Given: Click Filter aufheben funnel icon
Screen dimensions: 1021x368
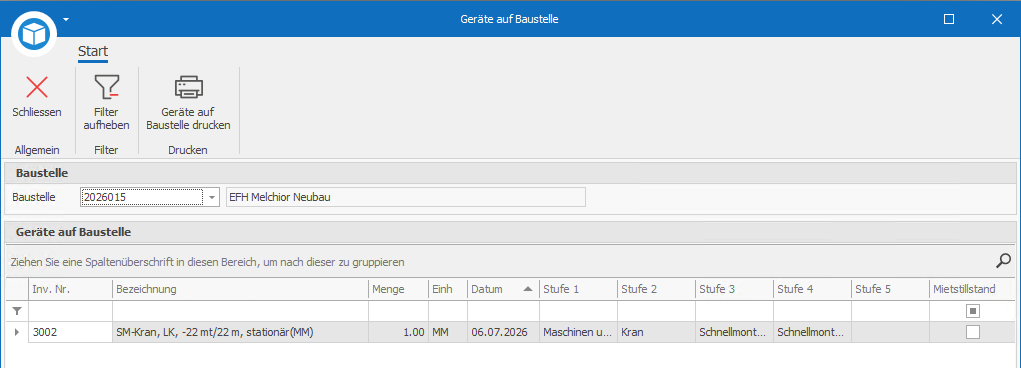Looking at the screenshot, I should (x=107, y=87).
